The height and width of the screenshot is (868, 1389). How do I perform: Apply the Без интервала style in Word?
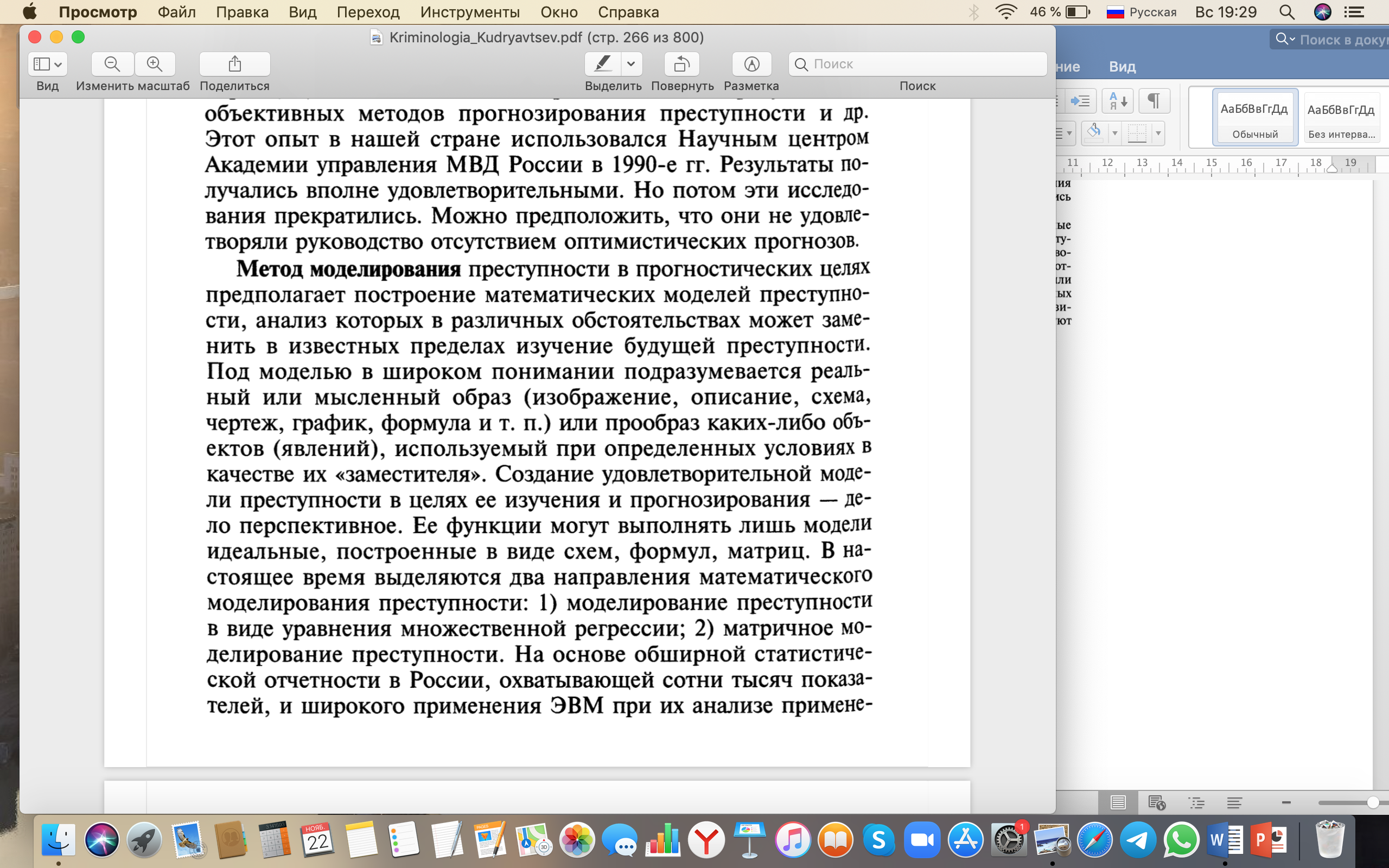(x=1341, y=117)
